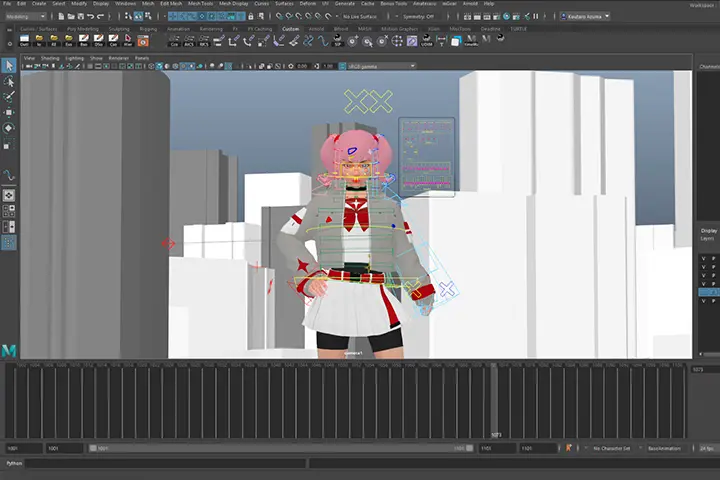Switch to the Rigging shelf tab
This screenshot has width=720, height=480.
(148, 29)
